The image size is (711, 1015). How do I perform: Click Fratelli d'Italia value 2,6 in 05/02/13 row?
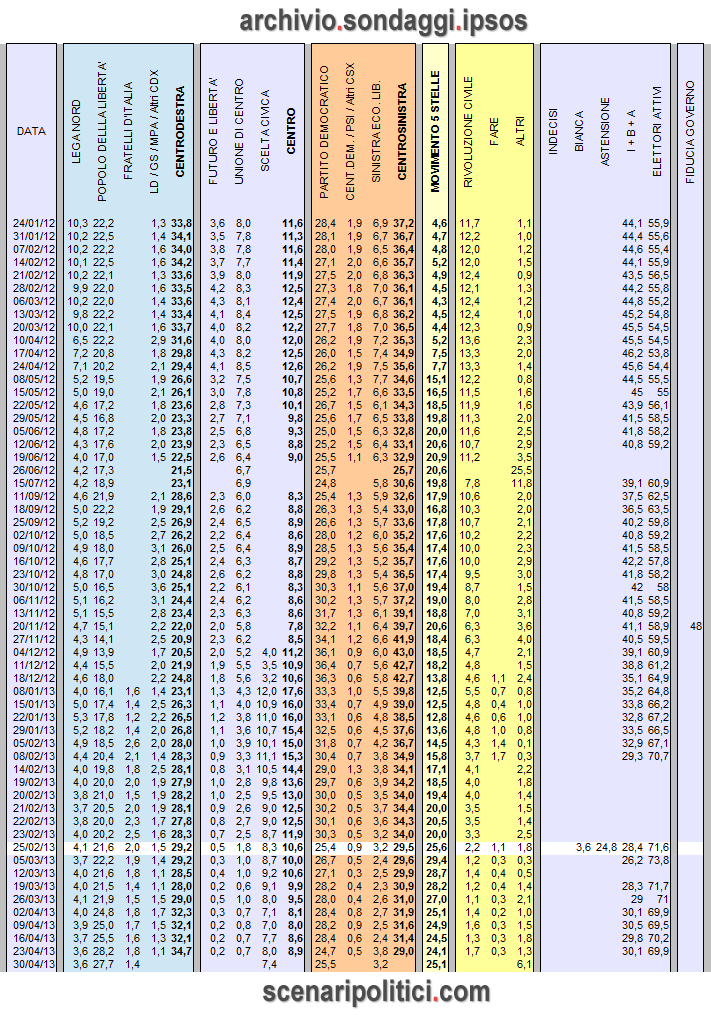pos(132,743)
